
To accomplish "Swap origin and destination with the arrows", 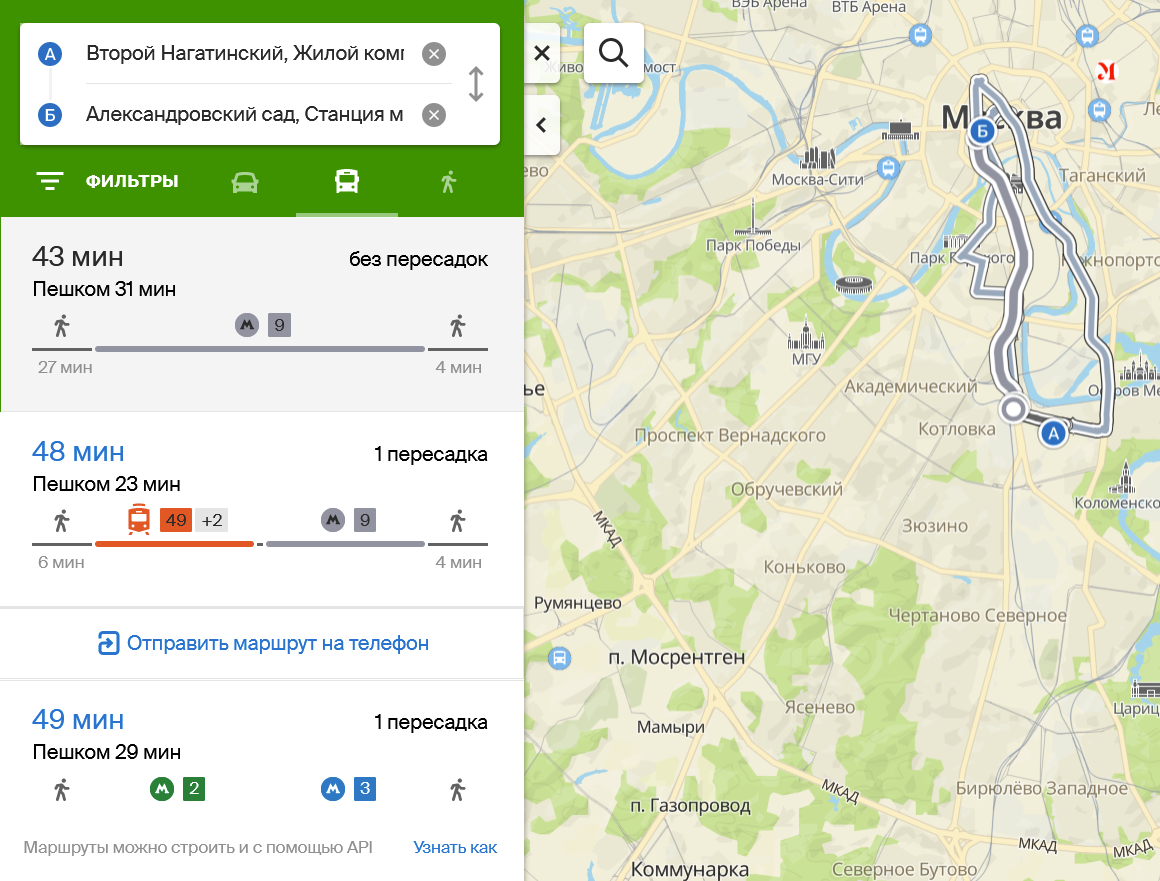I will [476, 84].
